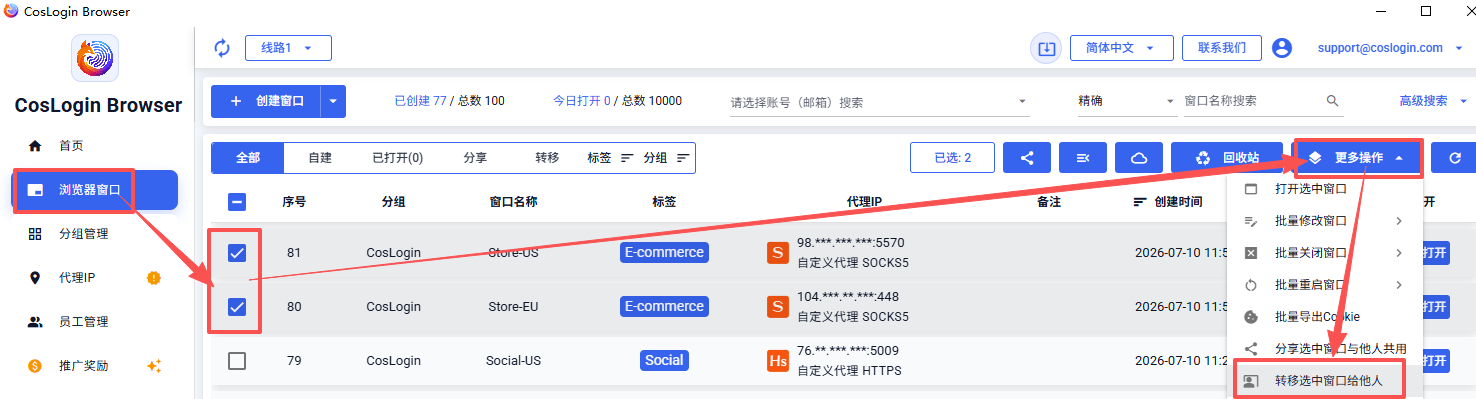This screenshot has height=399, width=1476.
Task: Click the refresh sync icon beside 线路1
Action: pyautogui.click(x=222, y=48)
